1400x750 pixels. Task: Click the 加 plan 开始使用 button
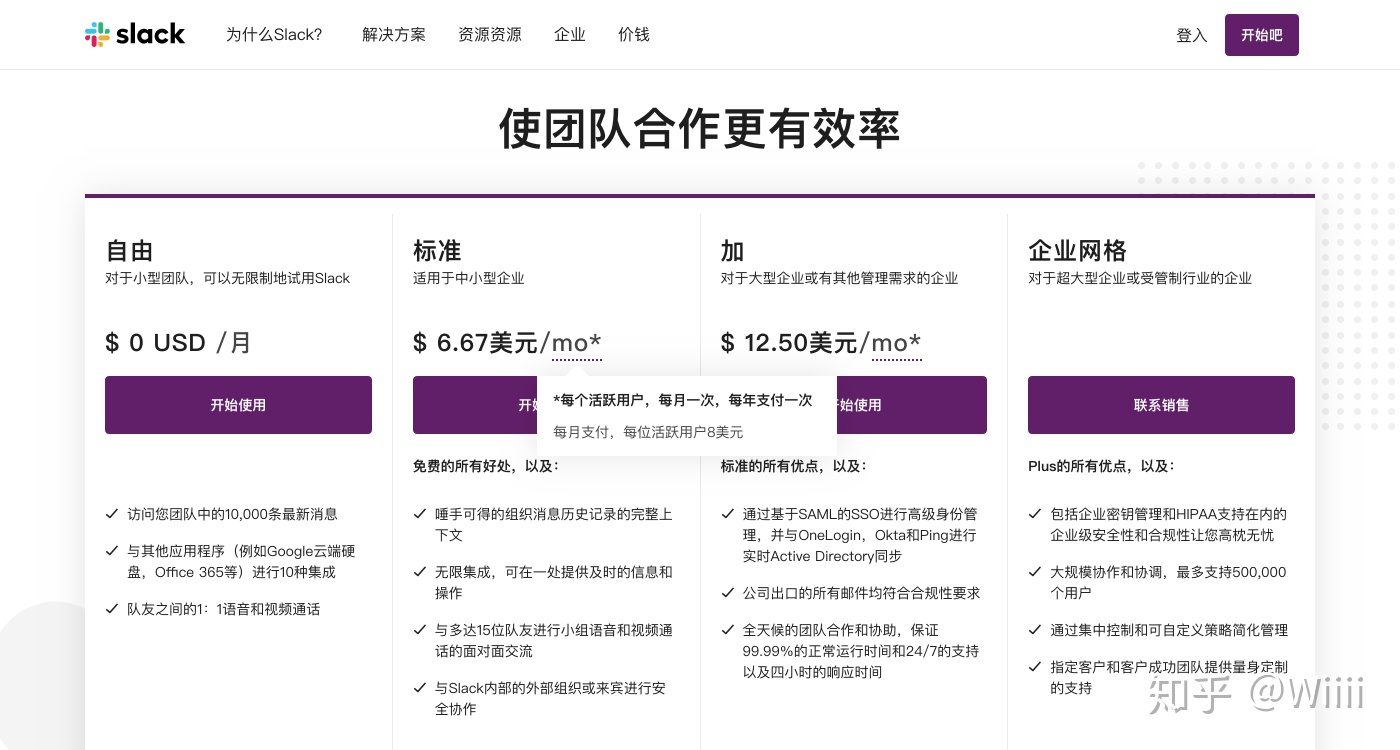(x=912, y=405)
